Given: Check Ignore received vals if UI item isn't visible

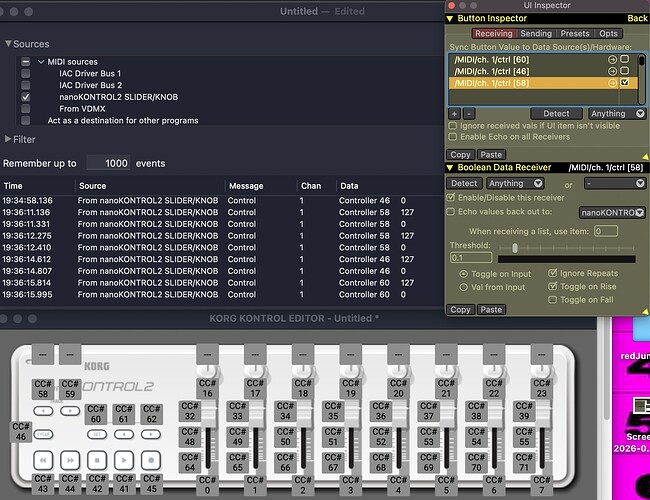Looking at the screenshot, I should click(x=453, y=126).
